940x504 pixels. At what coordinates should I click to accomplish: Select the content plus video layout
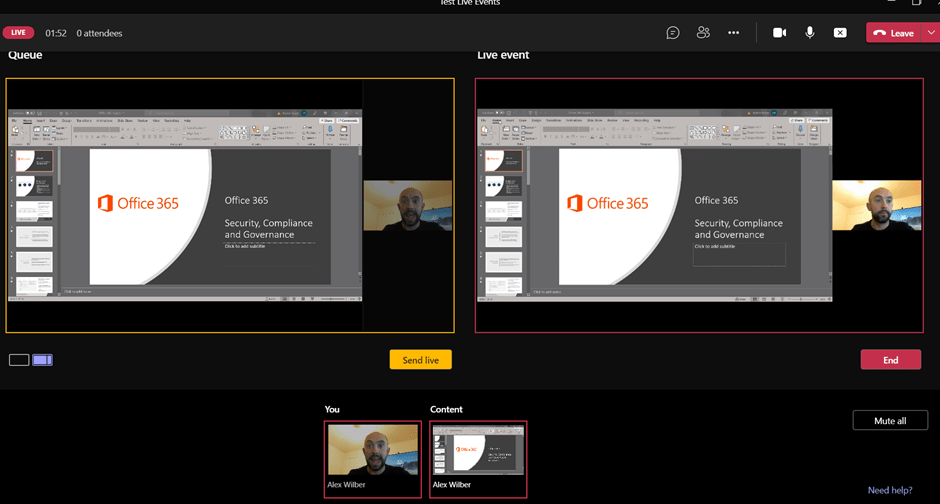click(x=42, y=360)
